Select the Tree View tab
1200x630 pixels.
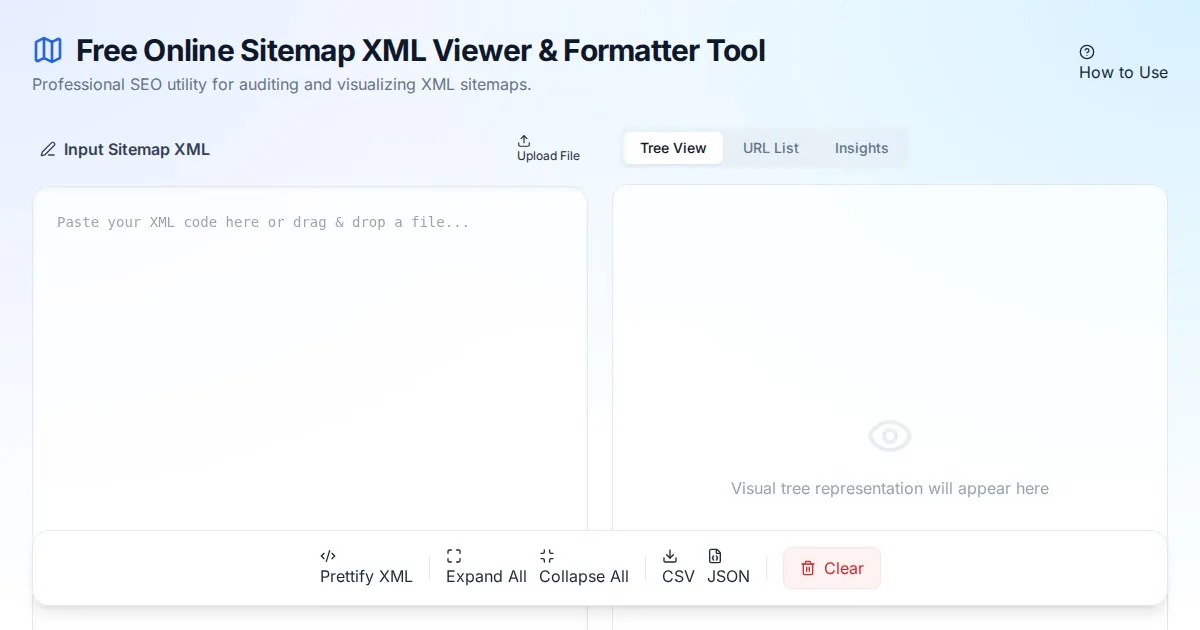[x=673, y=148]
